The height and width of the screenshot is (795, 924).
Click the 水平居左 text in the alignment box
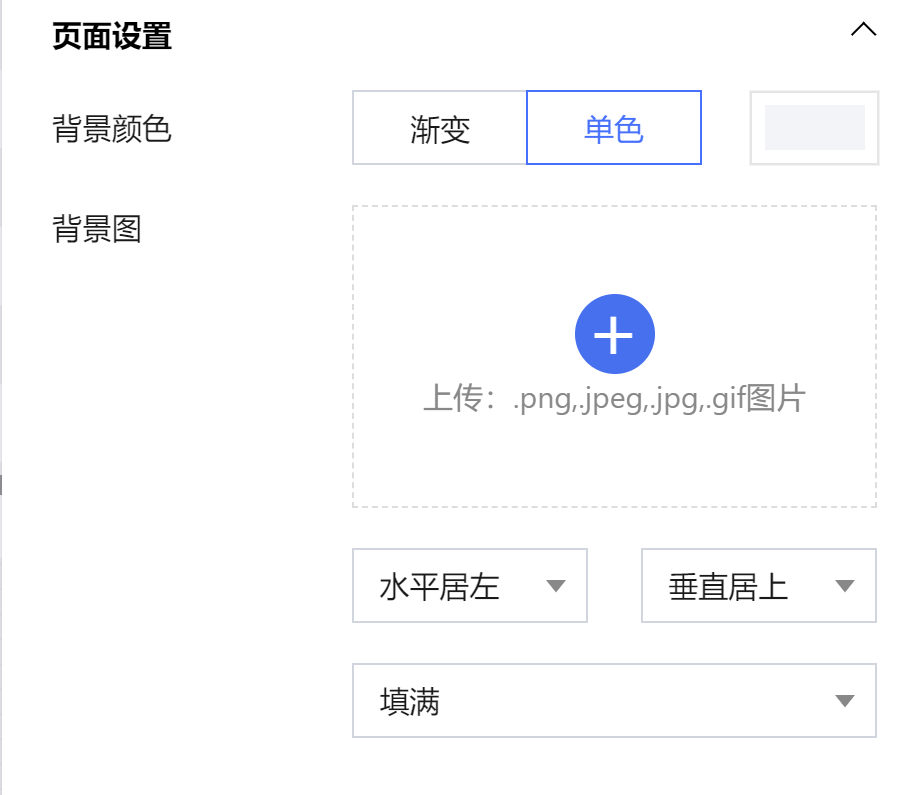[440, 587]
